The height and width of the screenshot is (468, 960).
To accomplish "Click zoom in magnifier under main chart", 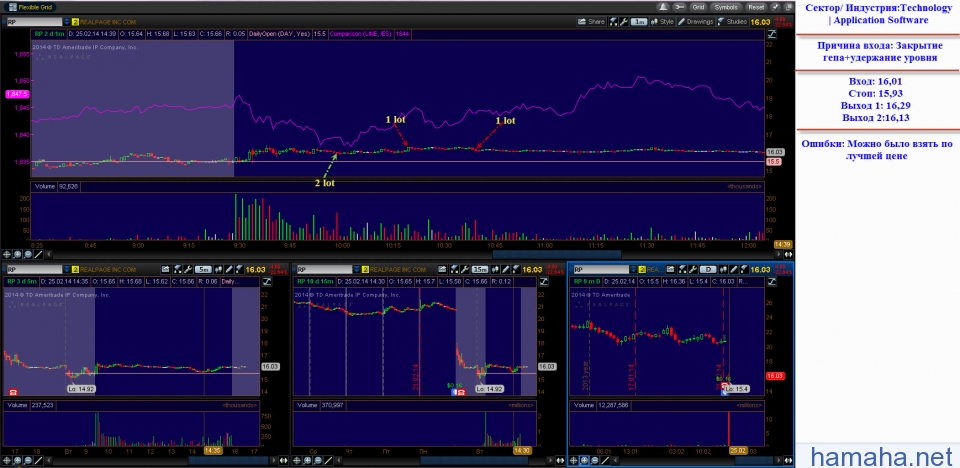I will [17, 254].
